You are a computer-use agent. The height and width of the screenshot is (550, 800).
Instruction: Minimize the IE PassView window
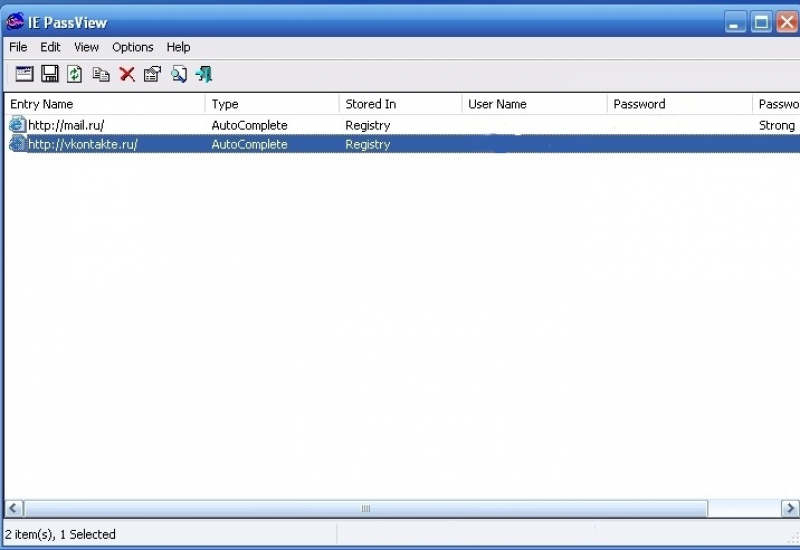(x=735, y=22)
